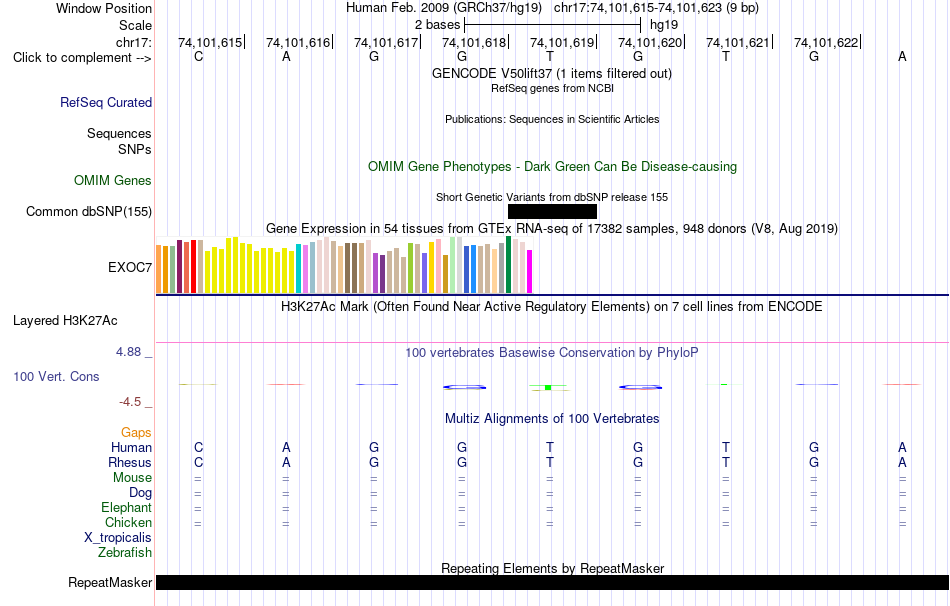950x606 pixels.
Task: Click the 4.88 PhyloP upper scale value
Action: [x=128, y=352]
